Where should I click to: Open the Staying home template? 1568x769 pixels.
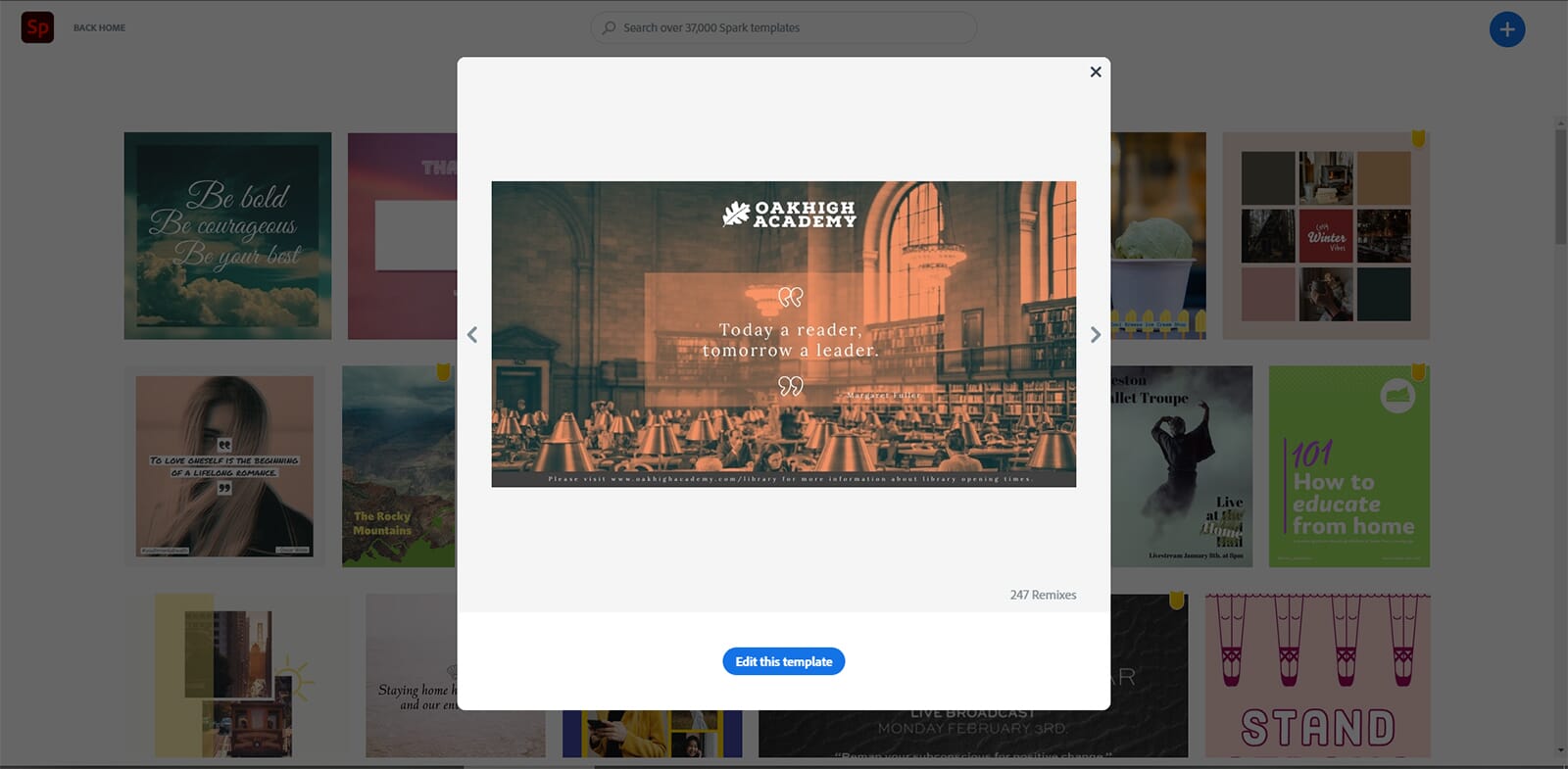pos(412,676)
